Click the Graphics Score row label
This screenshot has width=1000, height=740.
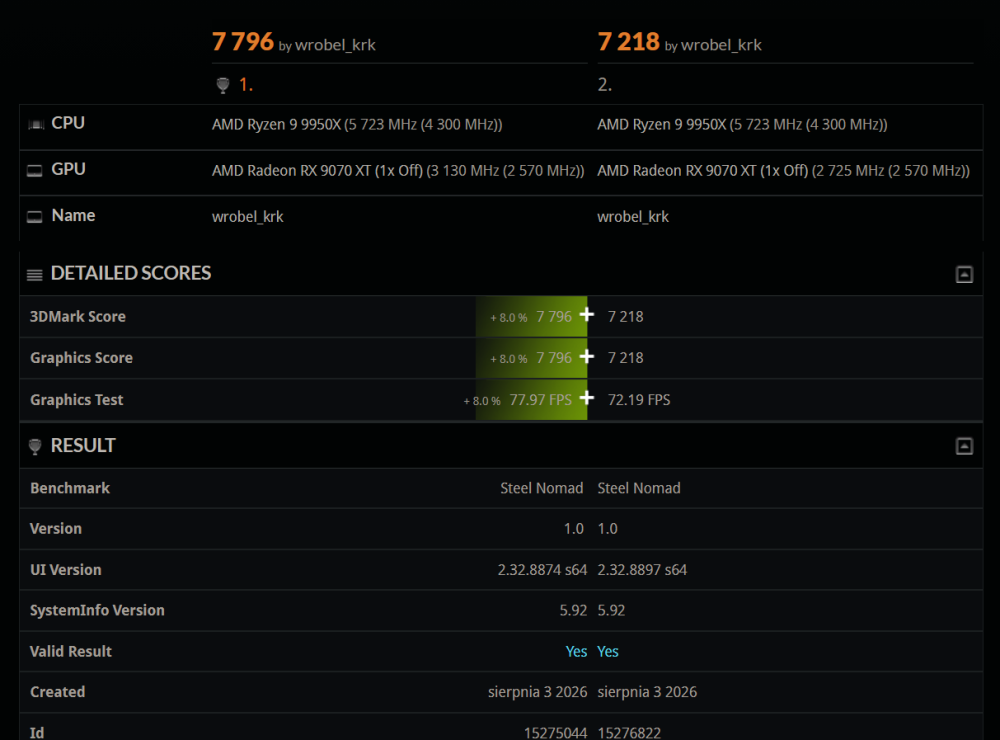tap(82, 358)
